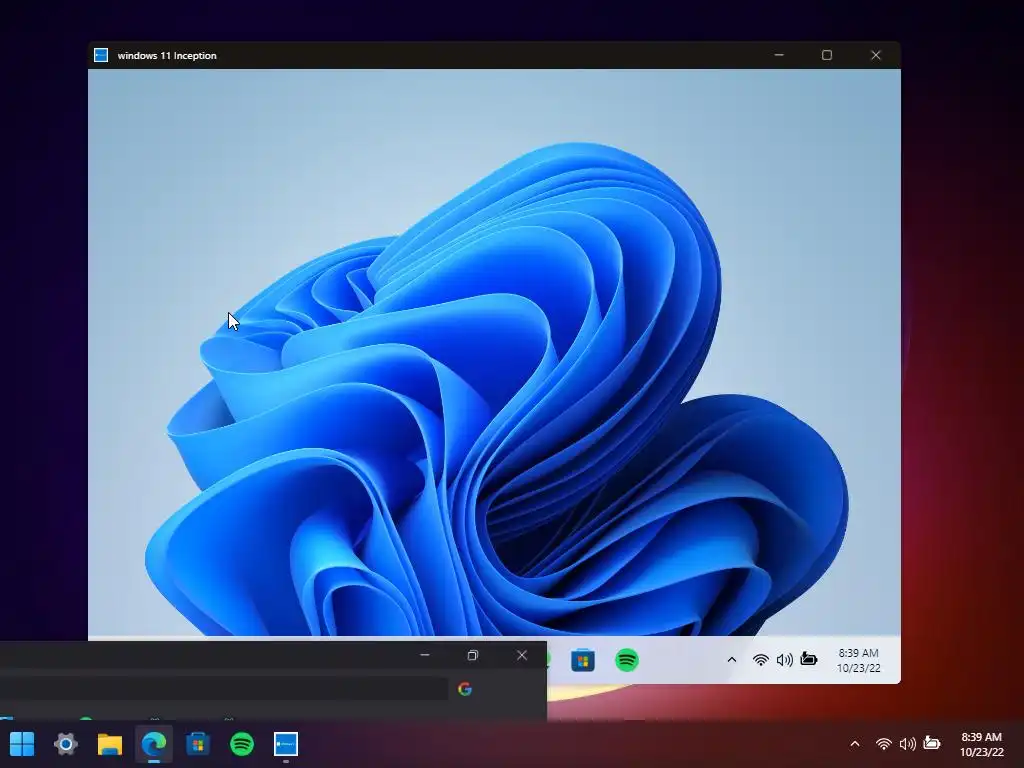Open volume control on host system tray
Viewport: 1024px width, 768px height.
pyautogui.click(x=907, y=744)
